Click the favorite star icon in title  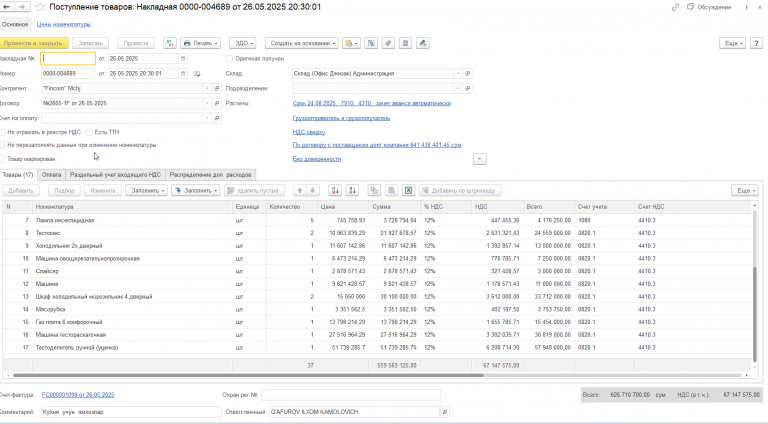[x=40, y=7]
